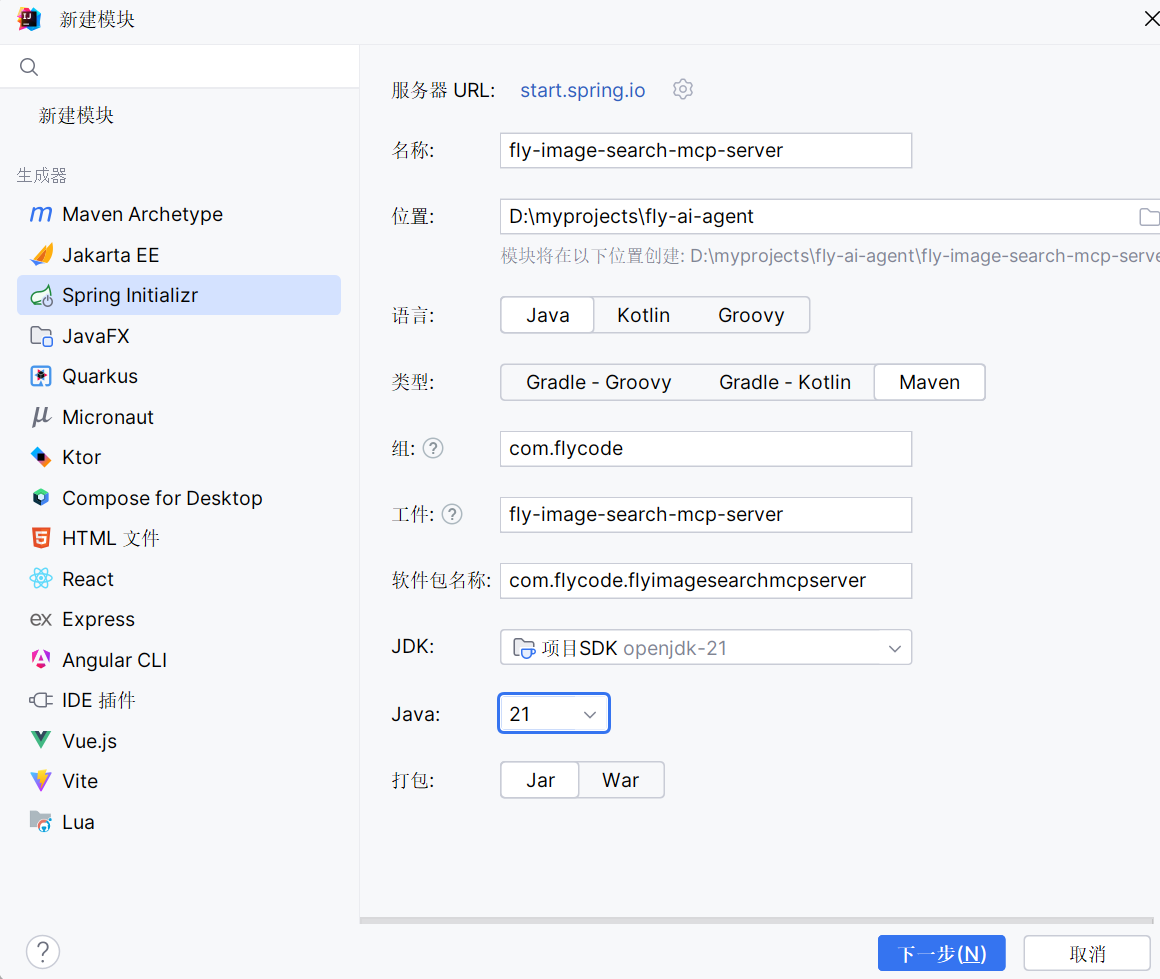Open the Ktor generator entry
Image resolution: width=1160 pixels, height=979 pixels.
(x=178, y=457)
